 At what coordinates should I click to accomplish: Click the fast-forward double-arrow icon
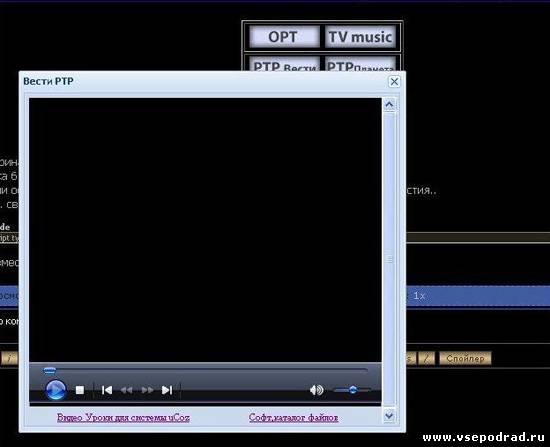147,390
